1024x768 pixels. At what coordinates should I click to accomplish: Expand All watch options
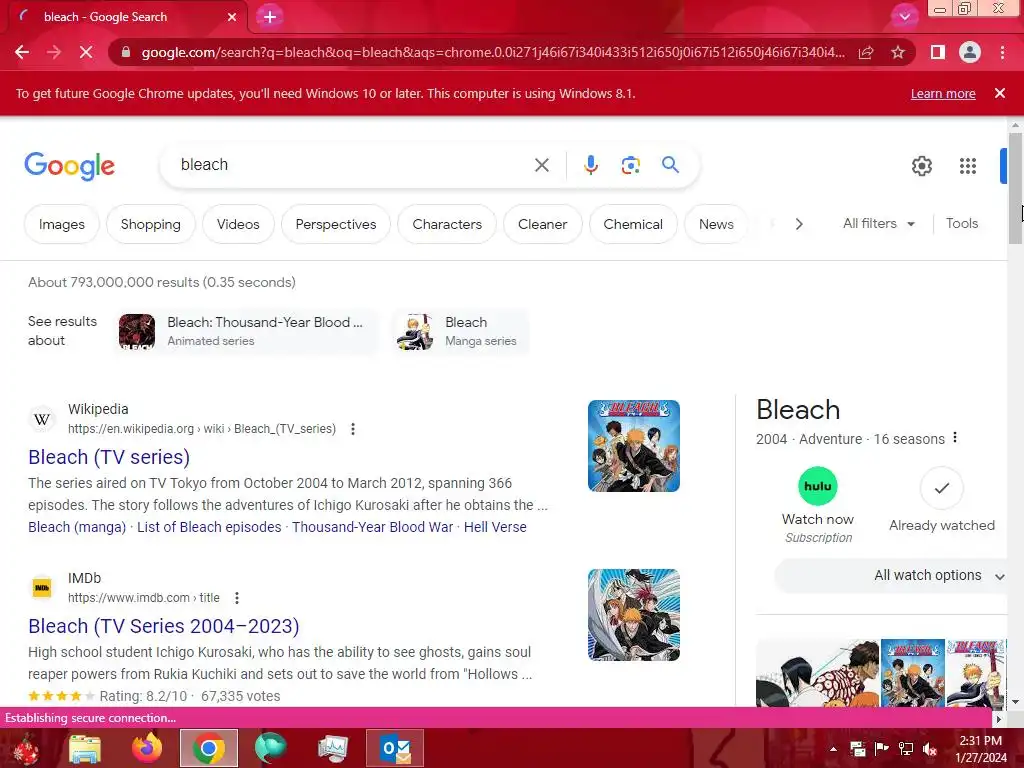pos(891,575)
